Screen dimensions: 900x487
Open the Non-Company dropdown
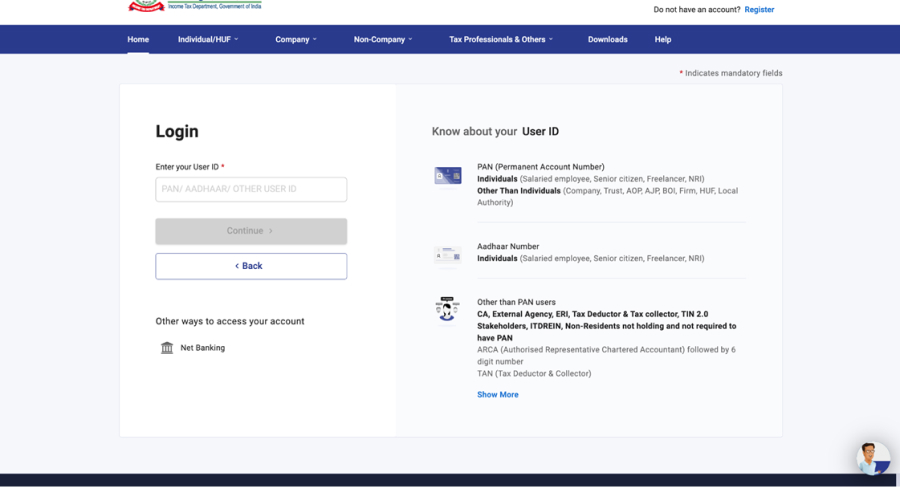pos(383,40)
